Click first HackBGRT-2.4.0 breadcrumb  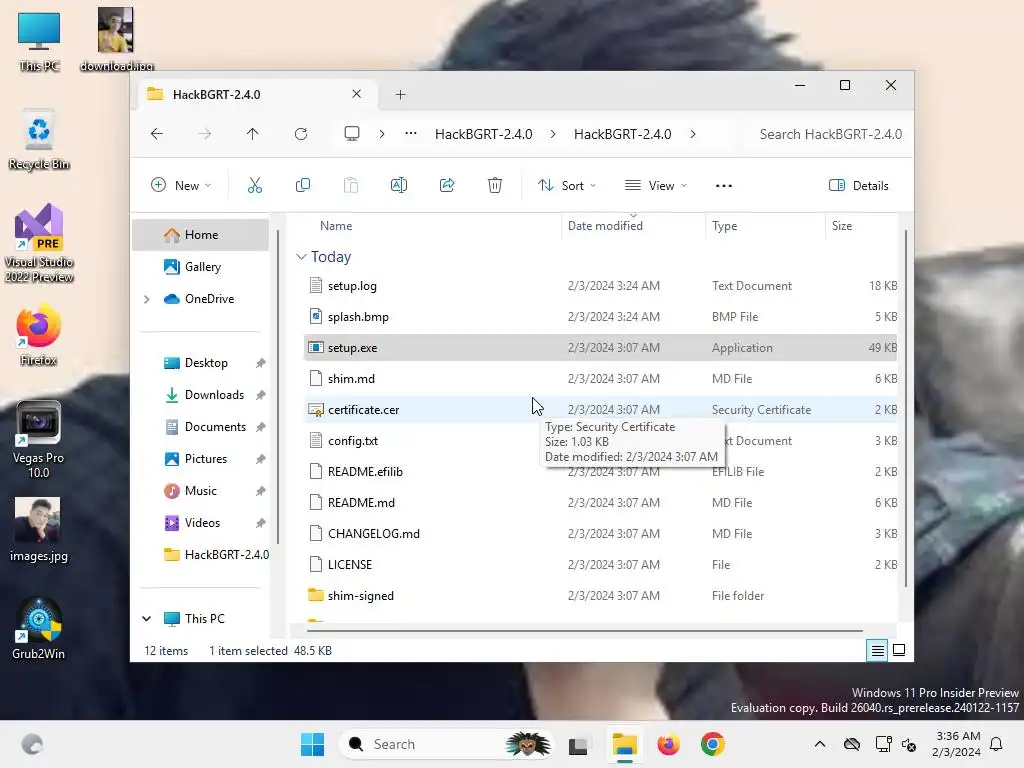(483, 134)
